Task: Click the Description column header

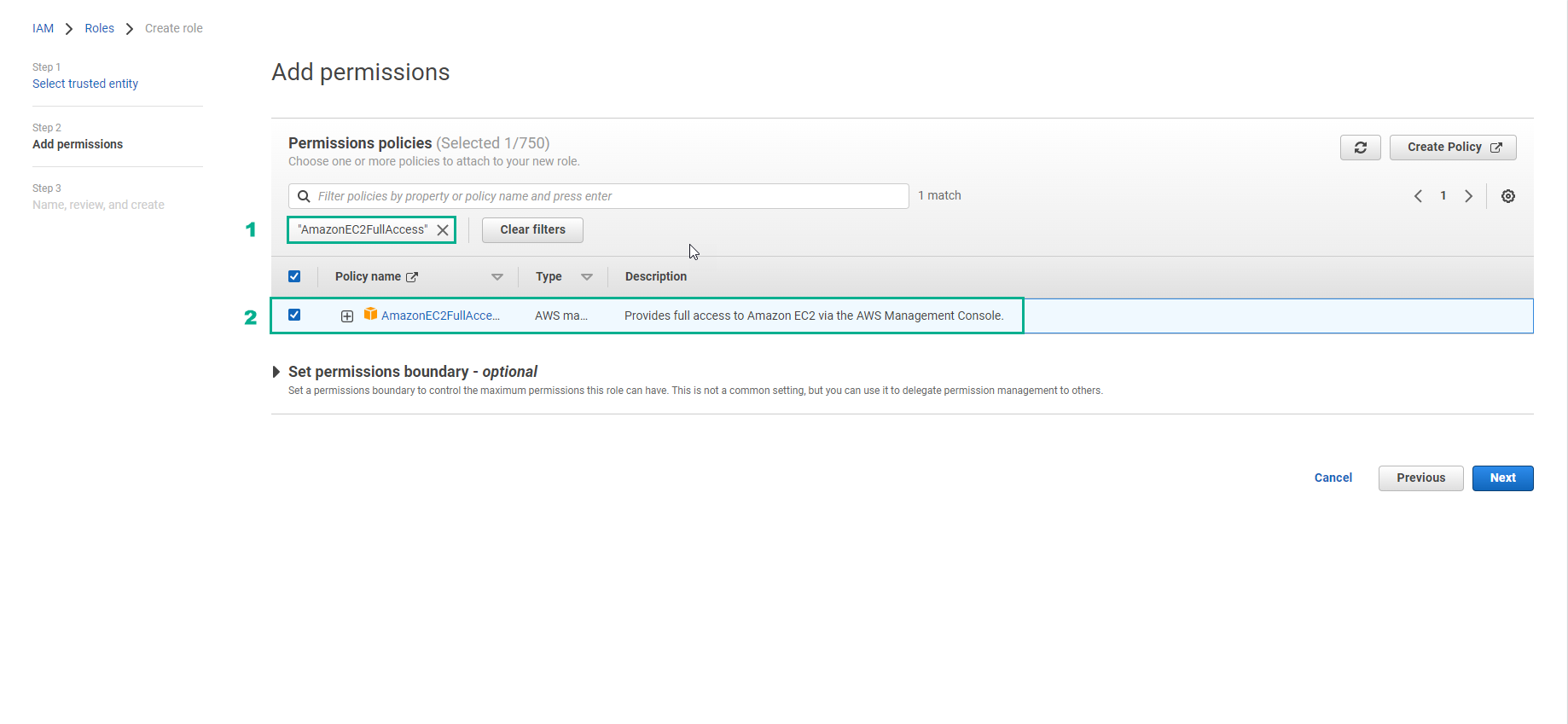Action: point(655,277)
